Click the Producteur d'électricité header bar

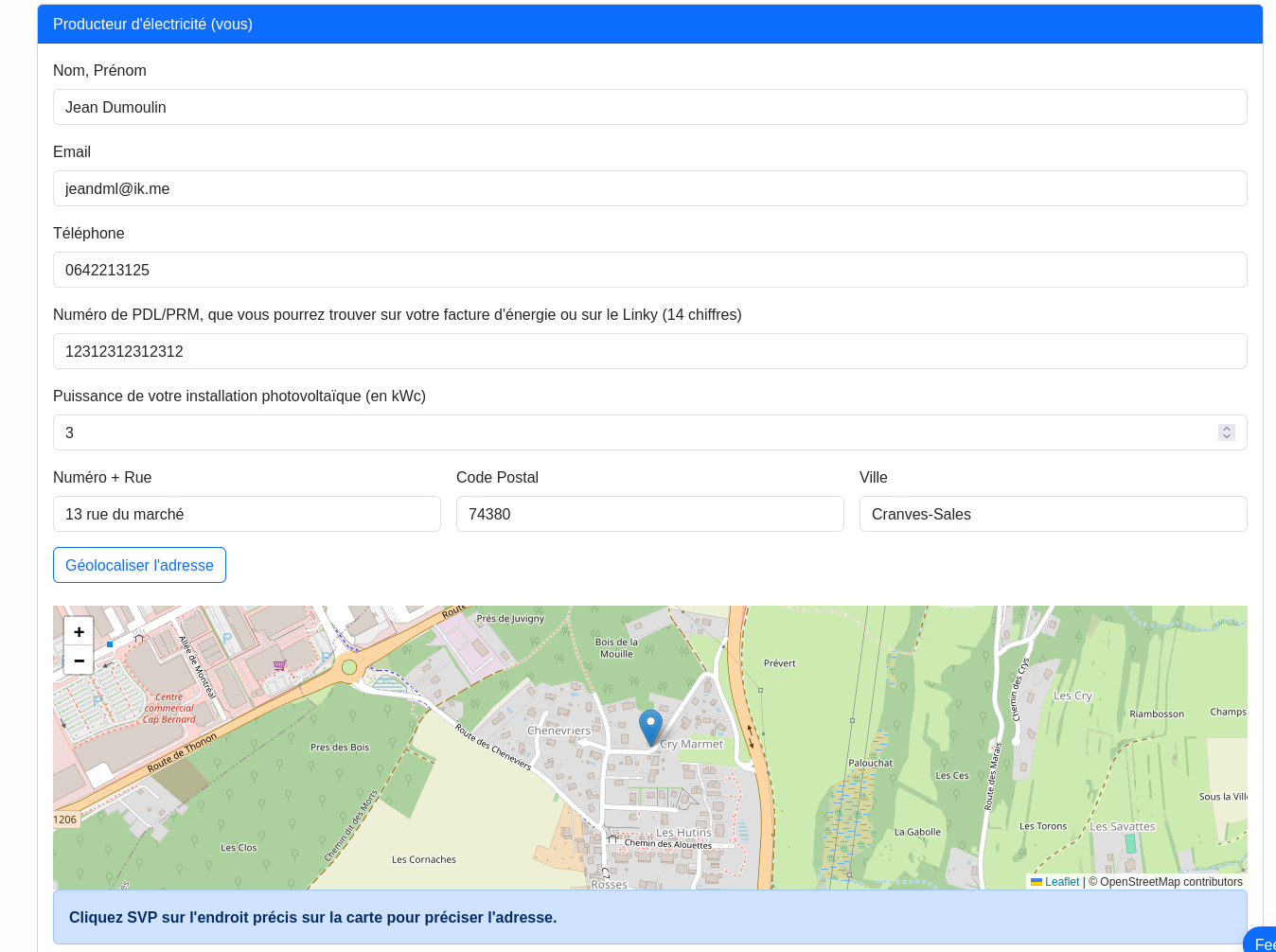coord(650,24)
